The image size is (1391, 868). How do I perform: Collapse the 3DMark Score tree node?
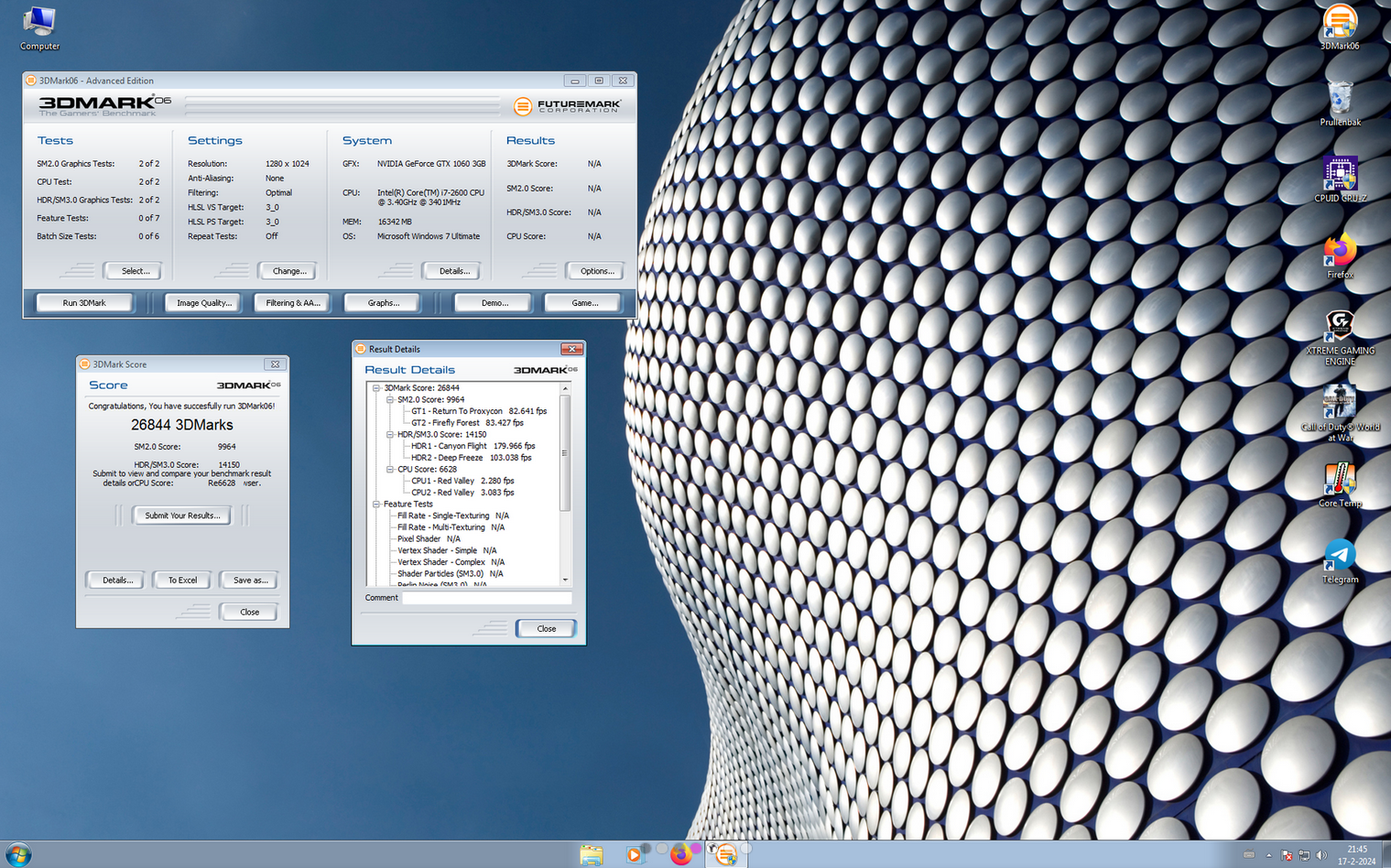coord(376,388)
